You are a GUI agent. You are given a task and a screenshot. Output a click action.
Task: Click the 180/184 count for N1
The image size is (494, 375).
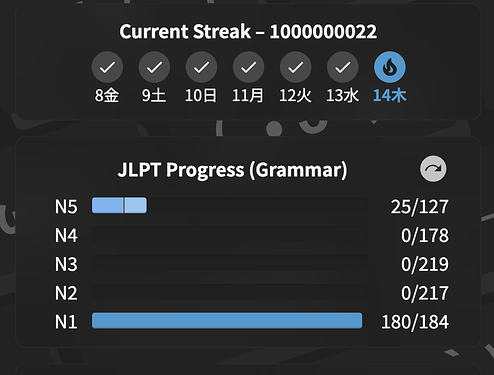415,322
